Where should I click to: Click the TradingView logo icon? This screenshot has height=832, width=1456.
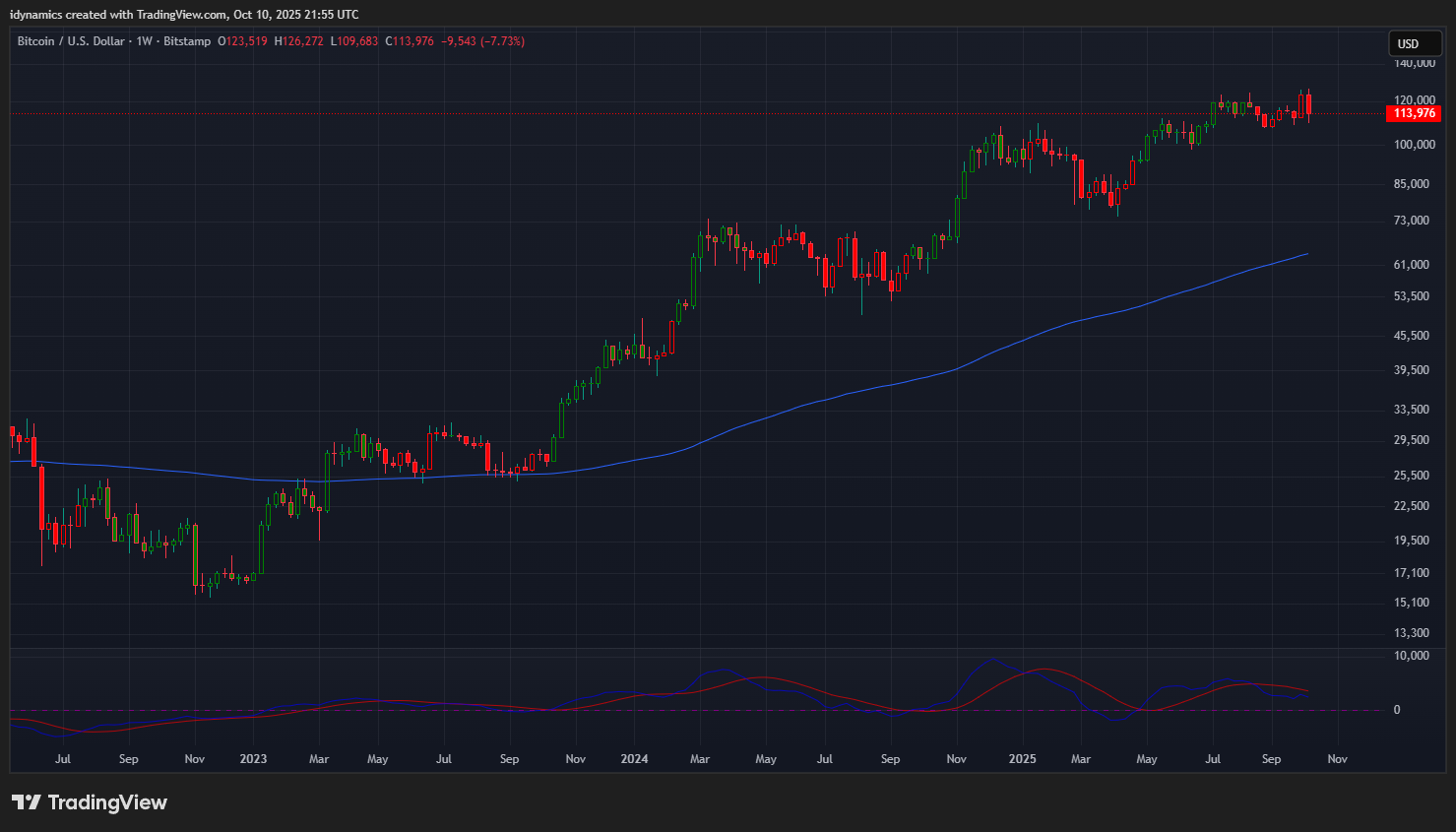point(27,802)
